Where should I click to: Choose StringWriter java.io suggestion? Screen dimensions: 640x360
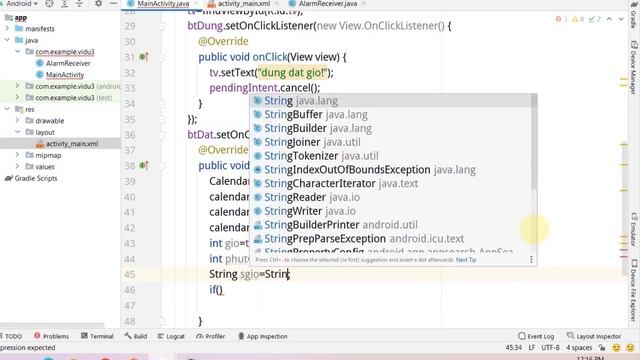[x=391, y=211]
